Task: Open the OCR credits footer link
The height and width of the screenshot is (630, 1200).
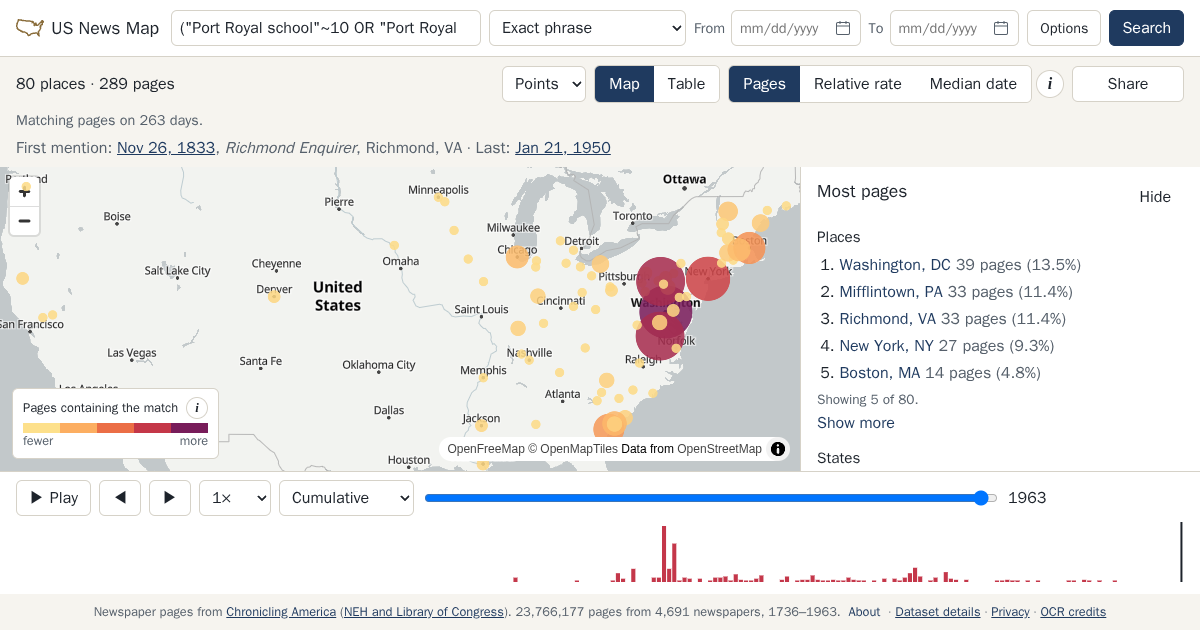Action: (1073, 612)
